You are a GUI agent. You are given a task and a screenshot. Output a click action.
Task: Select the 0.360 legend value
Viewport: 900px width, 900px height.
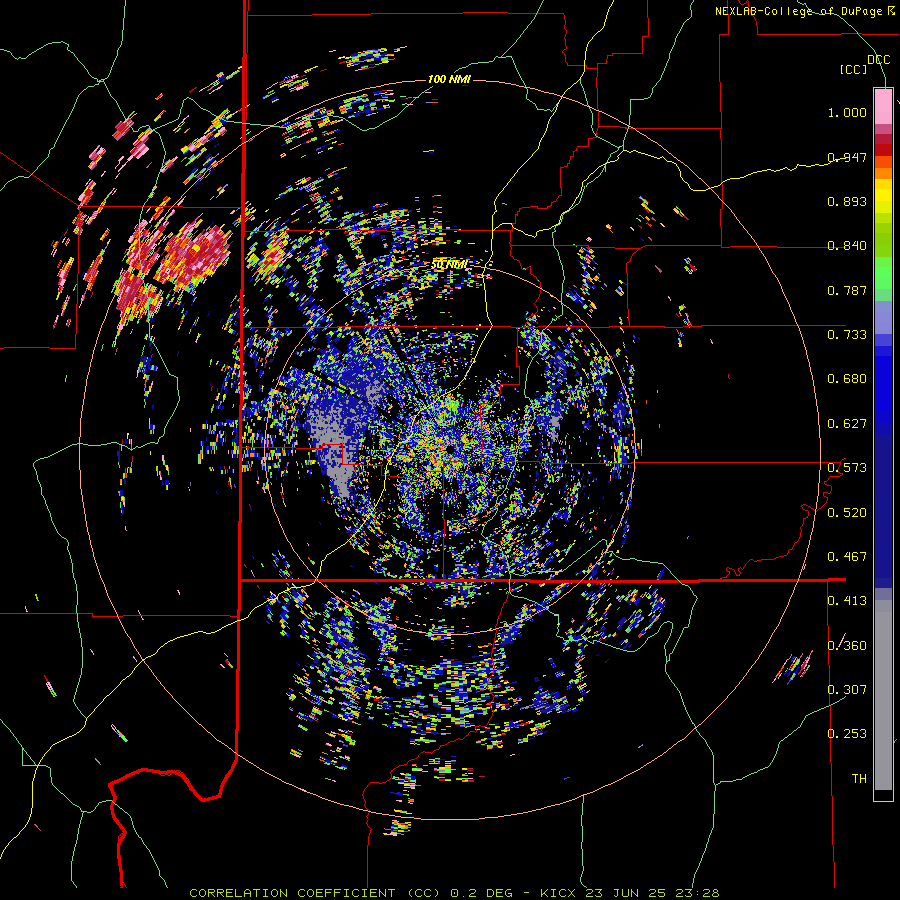pos(847,646)
